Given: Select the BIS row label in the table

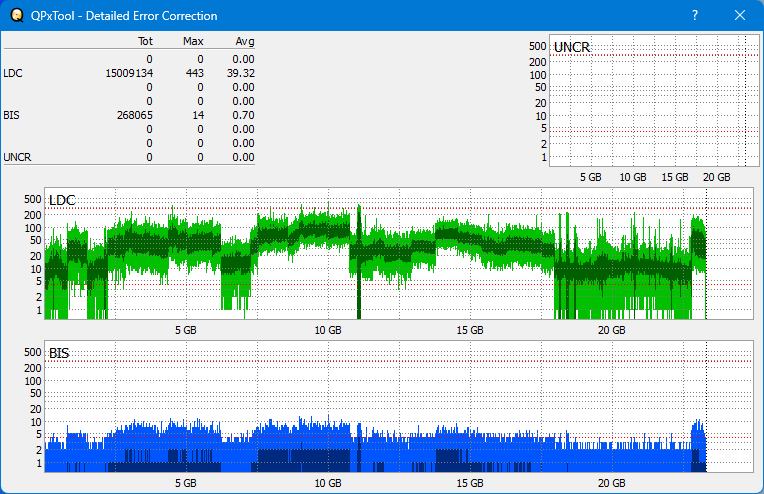Looking at the screenshot, I should click(x=11, y=115).
